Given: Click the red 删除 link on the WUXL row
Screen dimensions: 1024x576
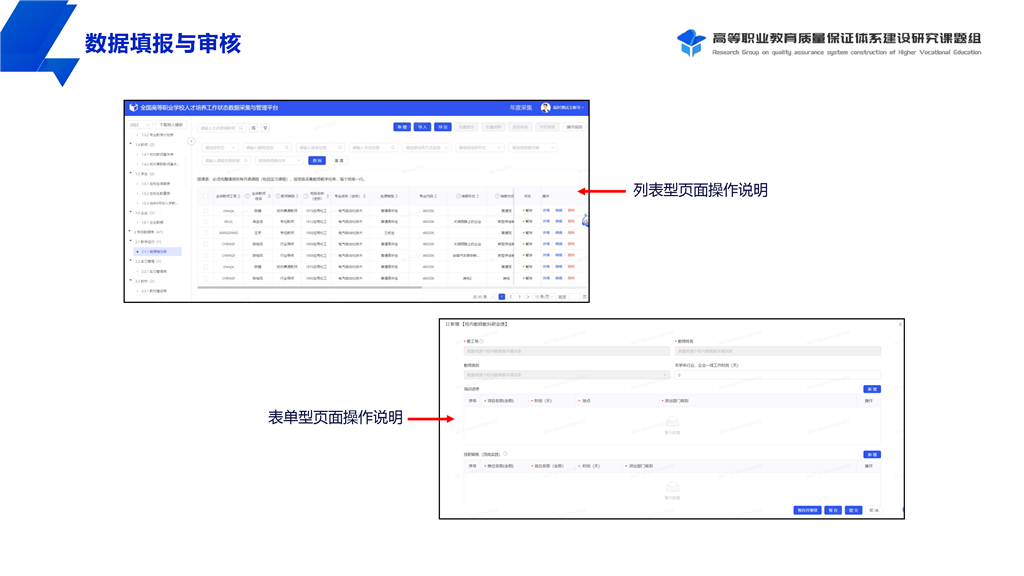Looking at the screenshot, I should pos(571,221).
